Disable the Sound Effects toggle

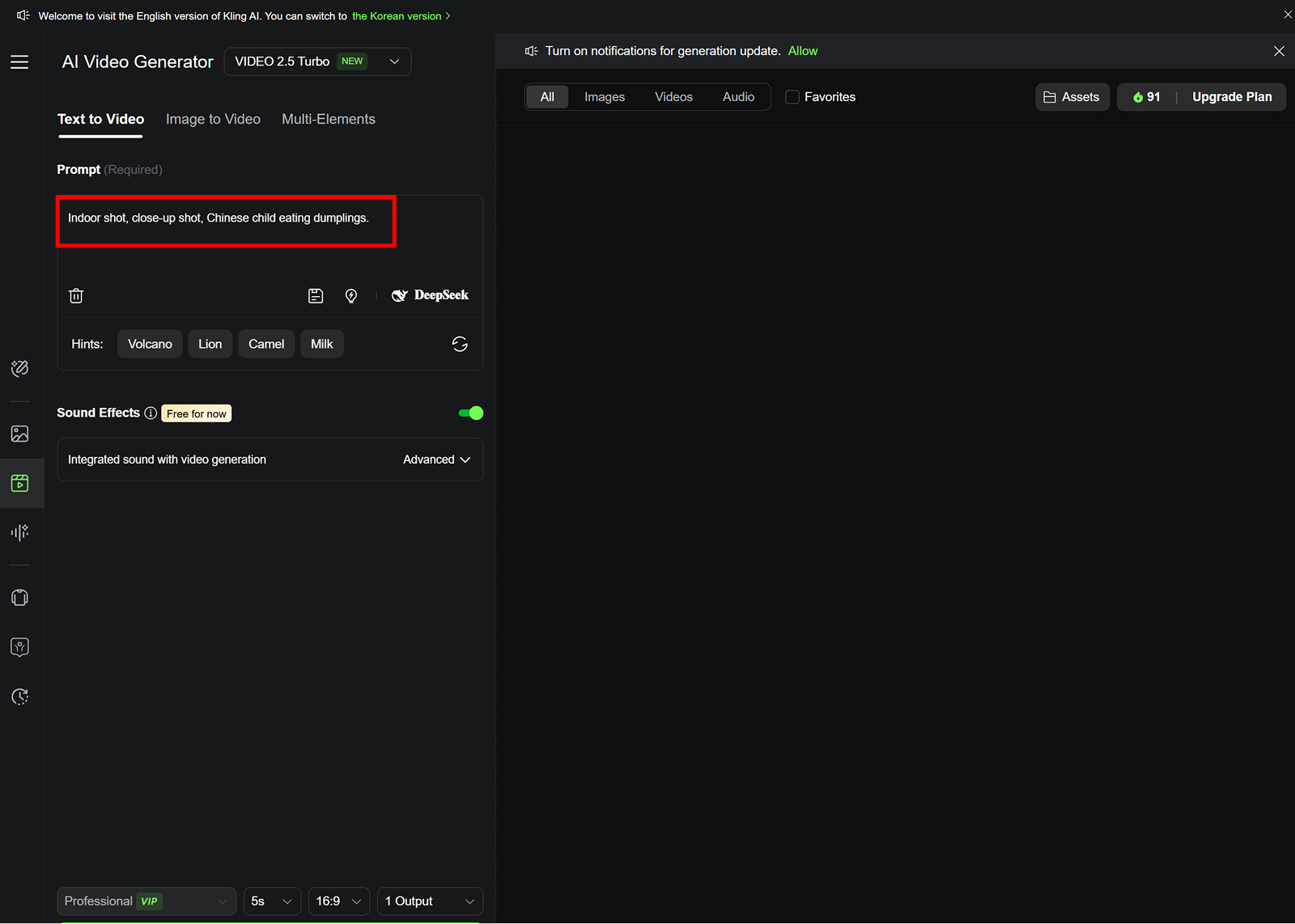click(x=470, y=413)
